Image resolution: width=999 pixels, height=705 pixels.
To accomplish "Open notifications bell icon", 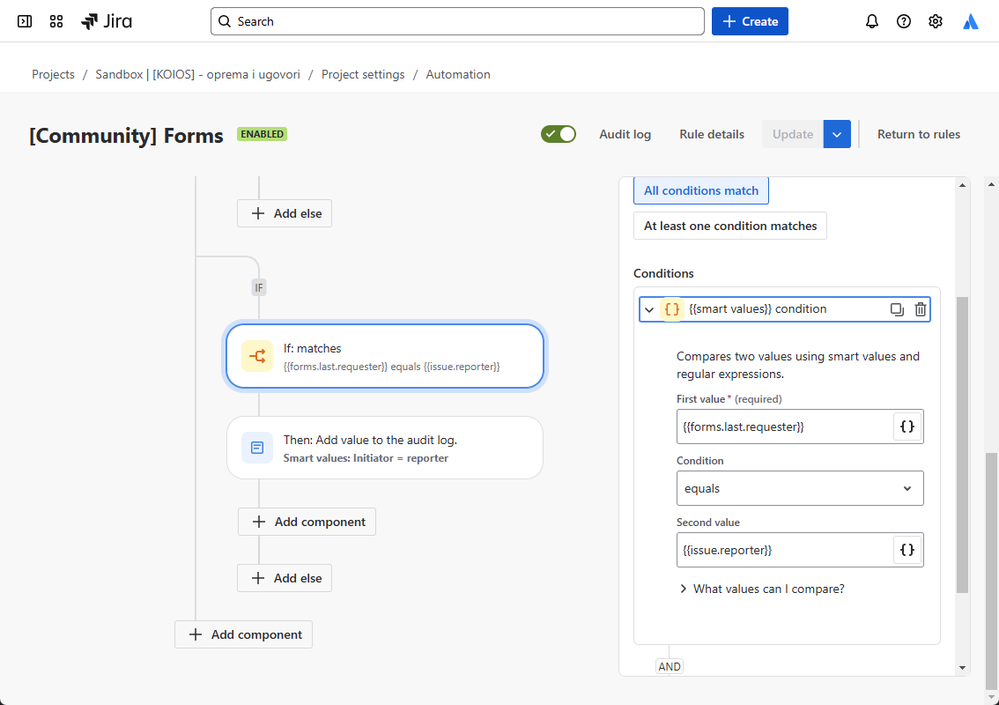I will 872,22.
